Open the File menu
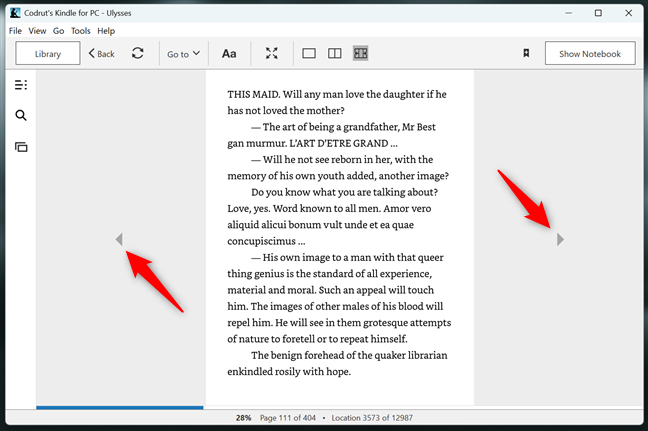Screen dimensions: 648x431 [15, 31]
